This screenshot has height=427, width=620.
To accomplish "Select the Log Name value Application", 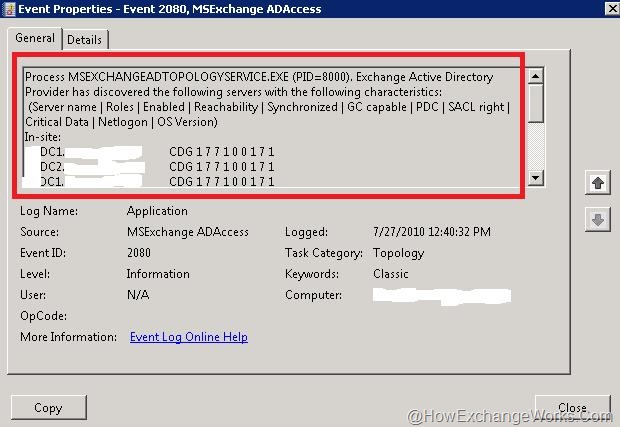I will [x=157, y=211].
